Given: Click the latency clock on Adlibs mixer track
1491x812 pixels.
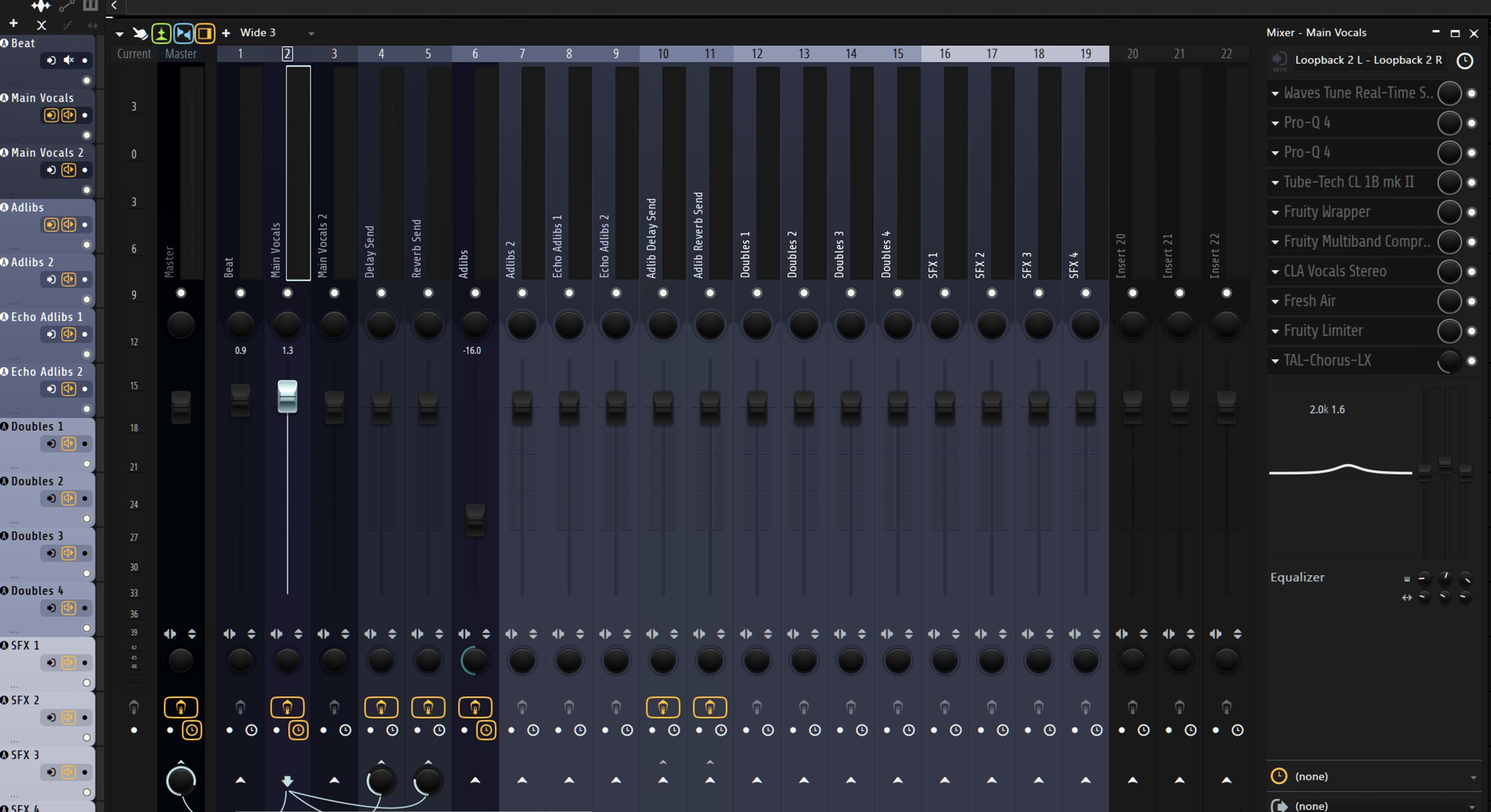Looking at the screenshot, I should [486, 730].
